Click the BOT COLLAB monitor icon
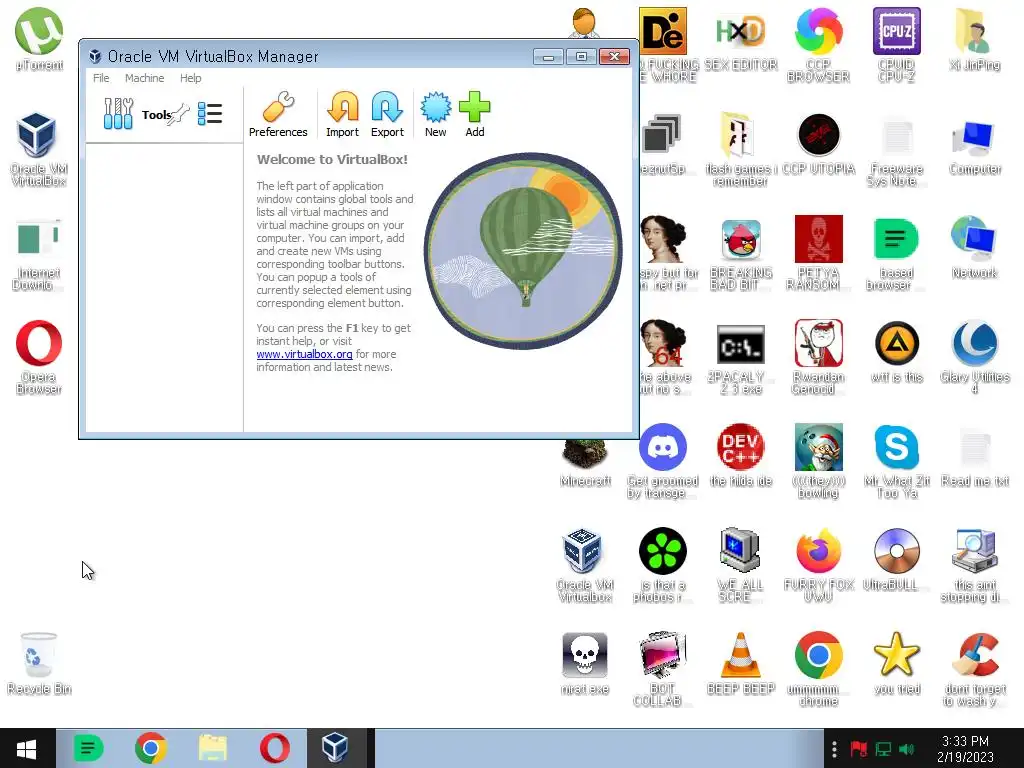The height and width of the screenshot is (768, 1024). (663, 669)
